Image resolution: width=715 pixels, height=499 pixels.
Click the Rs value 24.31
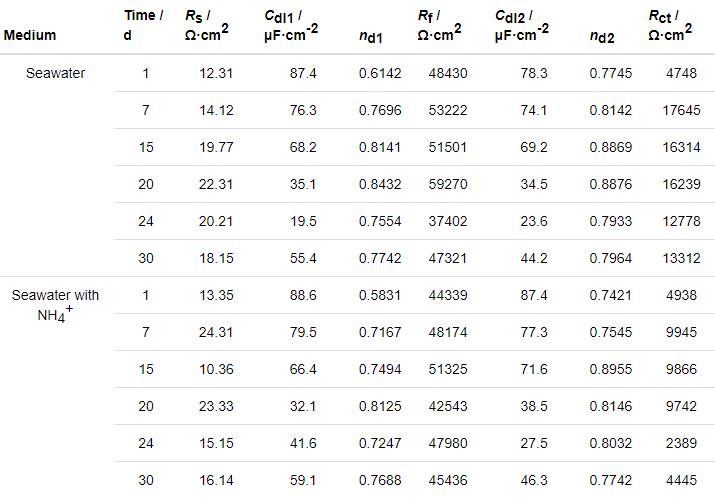click(x=215, y=333)
